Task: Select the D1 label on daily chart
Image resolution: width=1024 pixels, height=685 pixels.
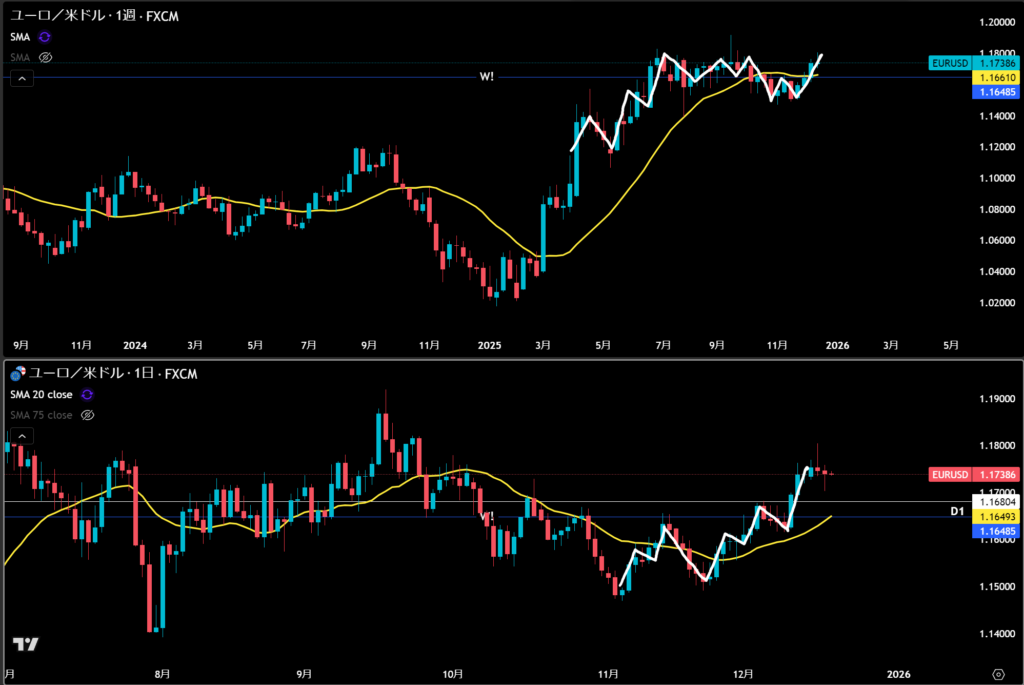Action: [956, 511]
